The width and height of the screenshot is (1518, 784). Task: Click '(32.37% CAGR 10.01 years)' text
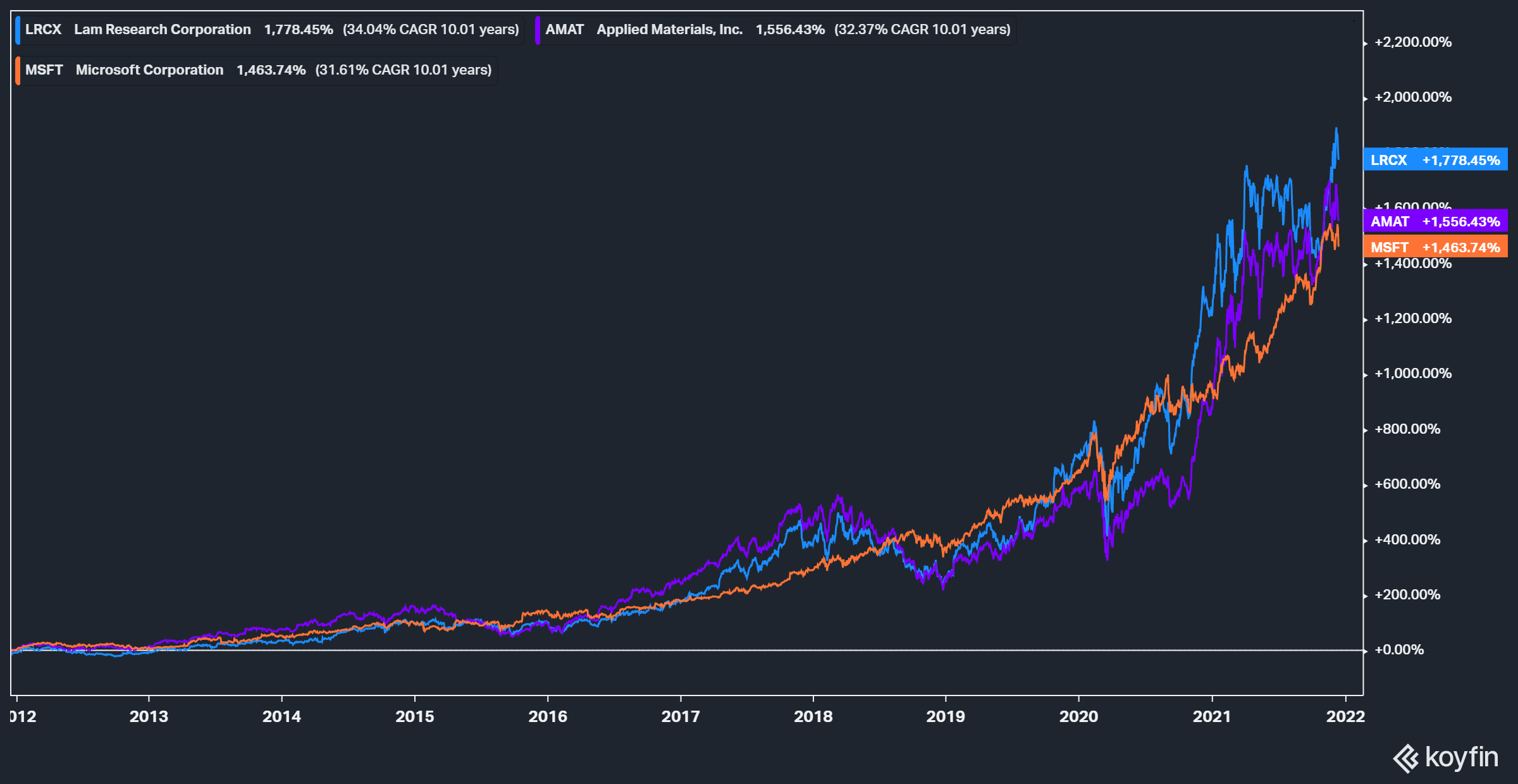922,30
